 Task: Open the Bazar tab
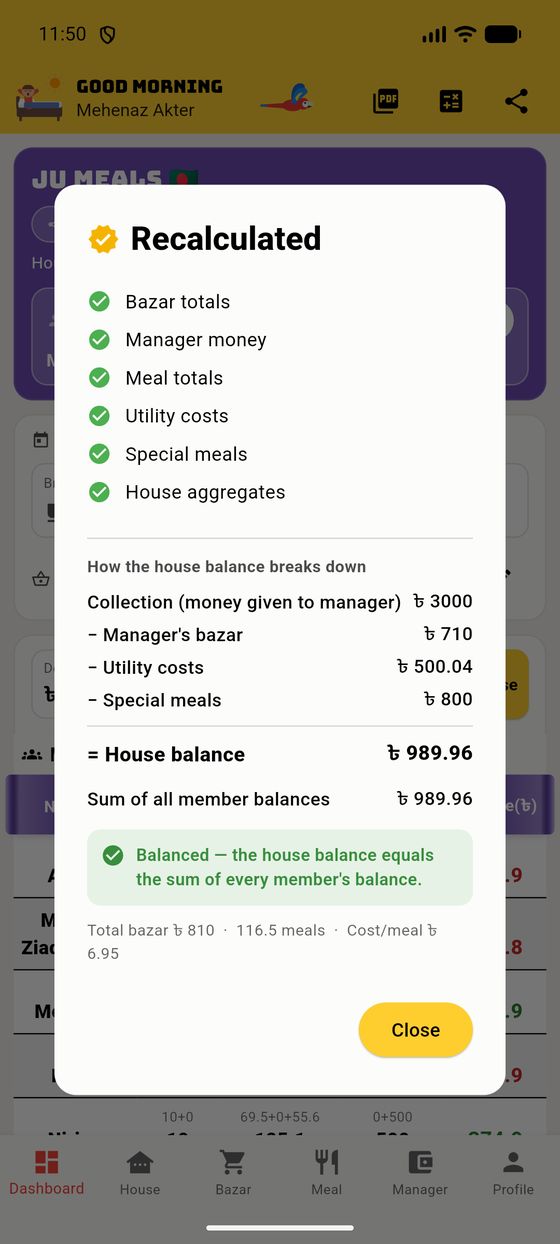click(x=233, y=1173)
